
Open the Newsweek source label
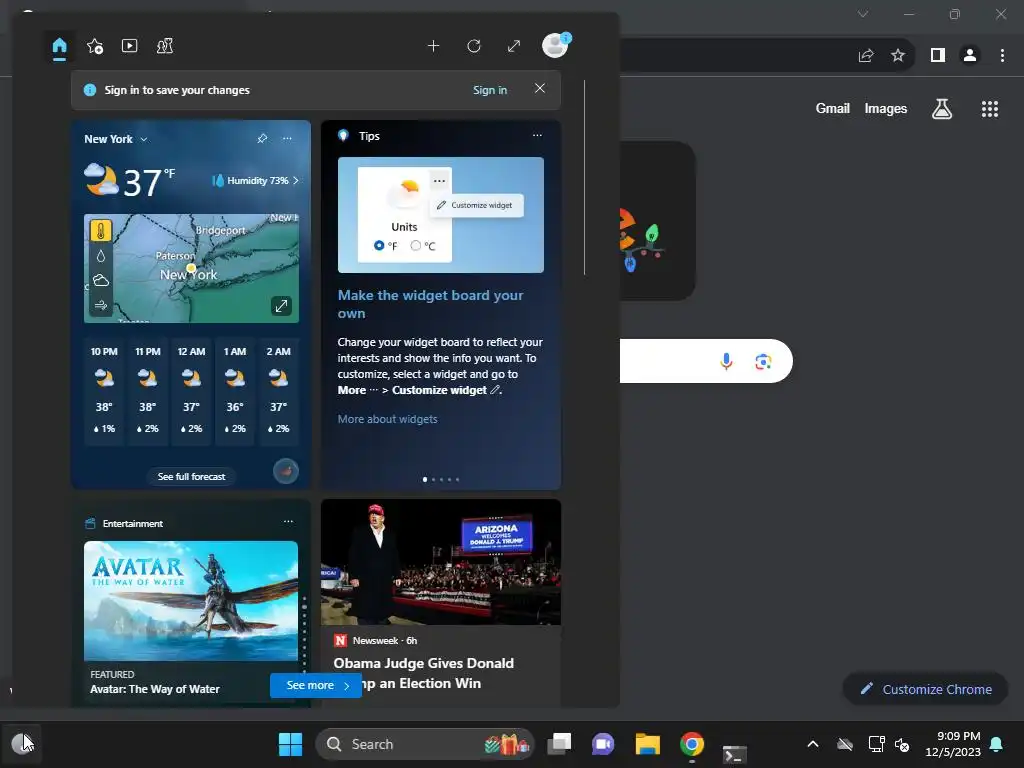click(375, 641)
